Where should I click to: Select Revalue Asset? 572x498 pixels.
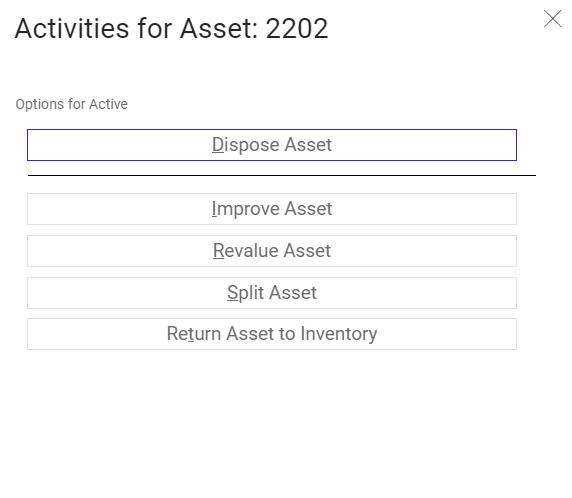point(272,251)
